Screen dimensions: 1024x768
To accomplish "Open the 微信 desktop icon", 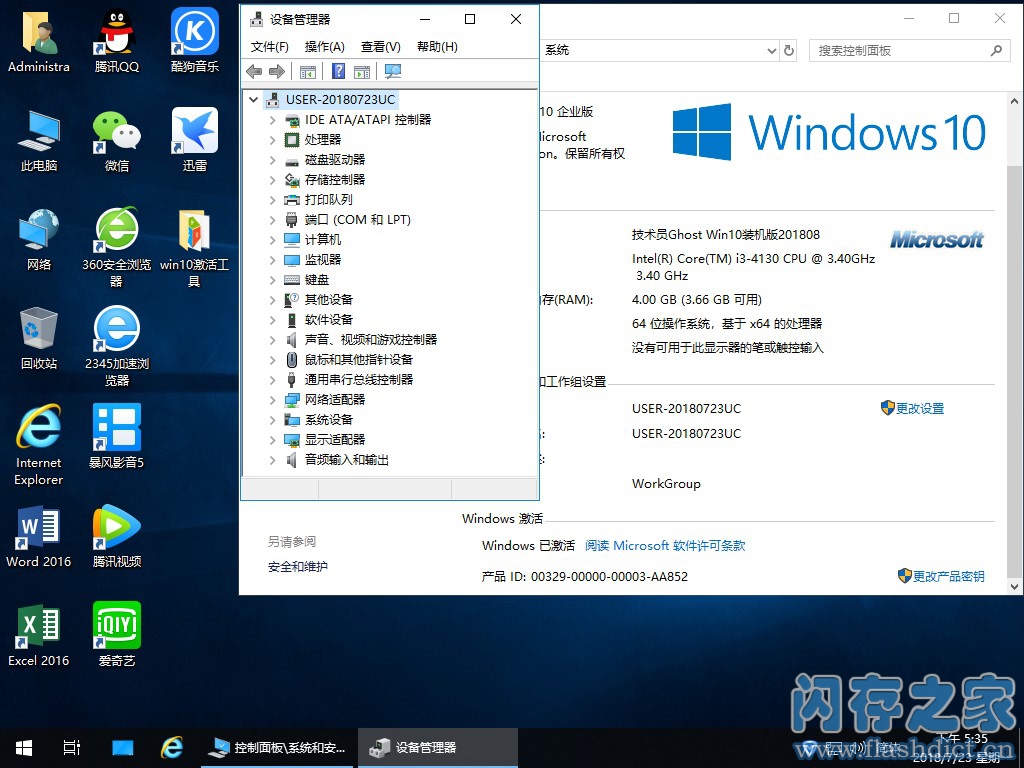I will pyautogui.click(x=117, y=140).
